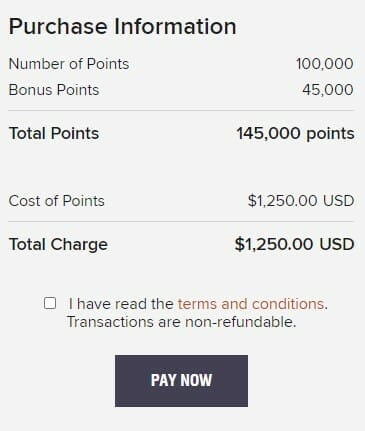Screen dimensions: 365x431
Task: Click 'USD' in the Total Charge row
Action: 337,244
